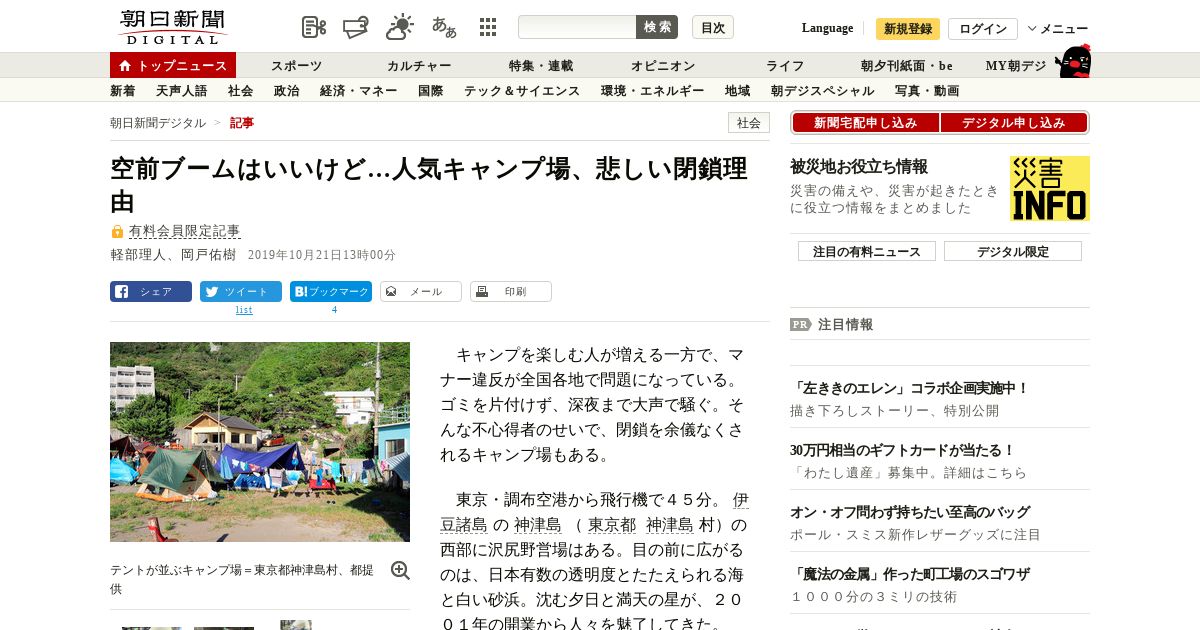Print this article
This screenshot has width=1200, height=630.
point(511,292)
